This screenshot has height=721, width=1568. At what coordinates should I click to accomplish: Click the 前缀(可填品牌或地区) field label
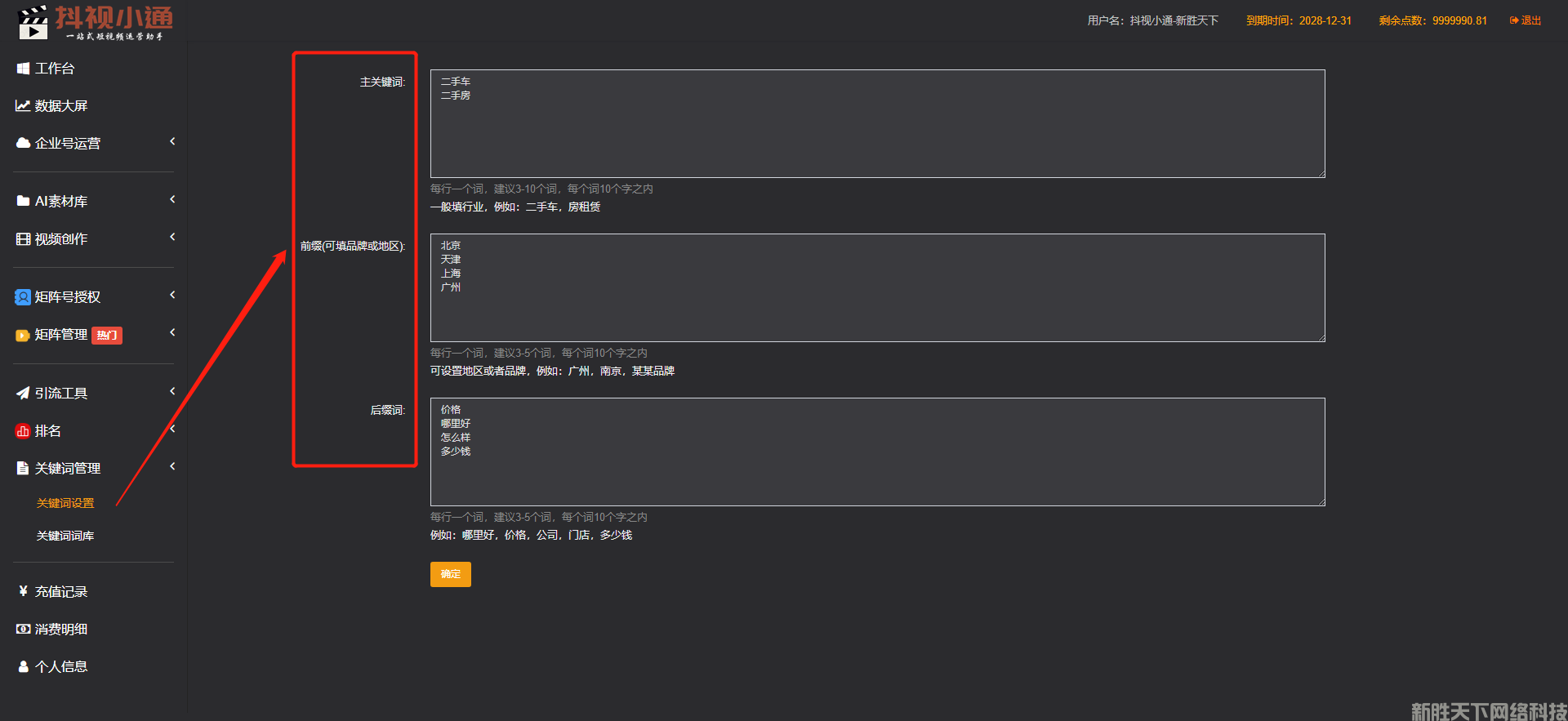click(353, 246)
